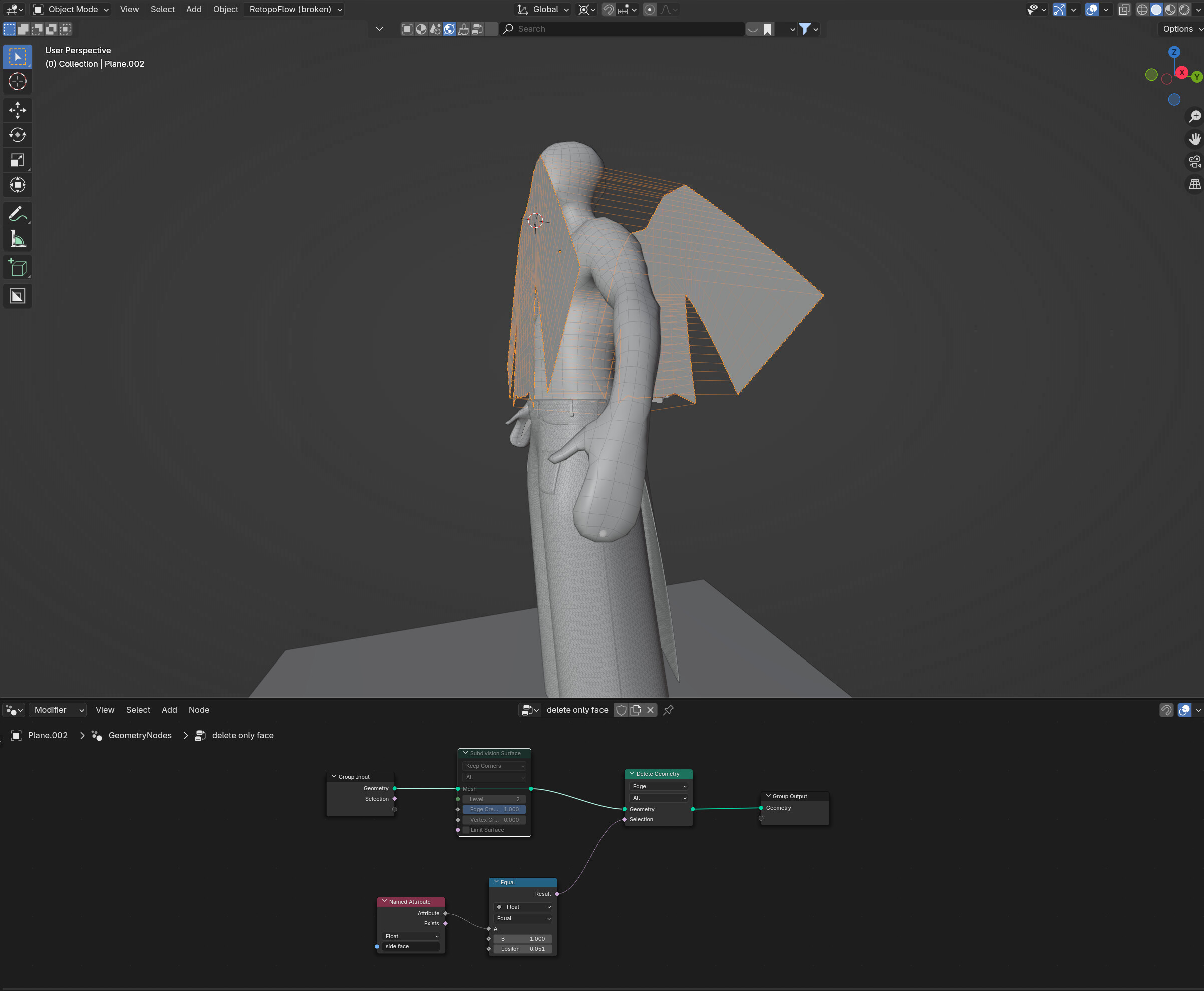Open the Object Mode dropdown
The height and width of the screenshot is (991, 1204).
(71, 9)
